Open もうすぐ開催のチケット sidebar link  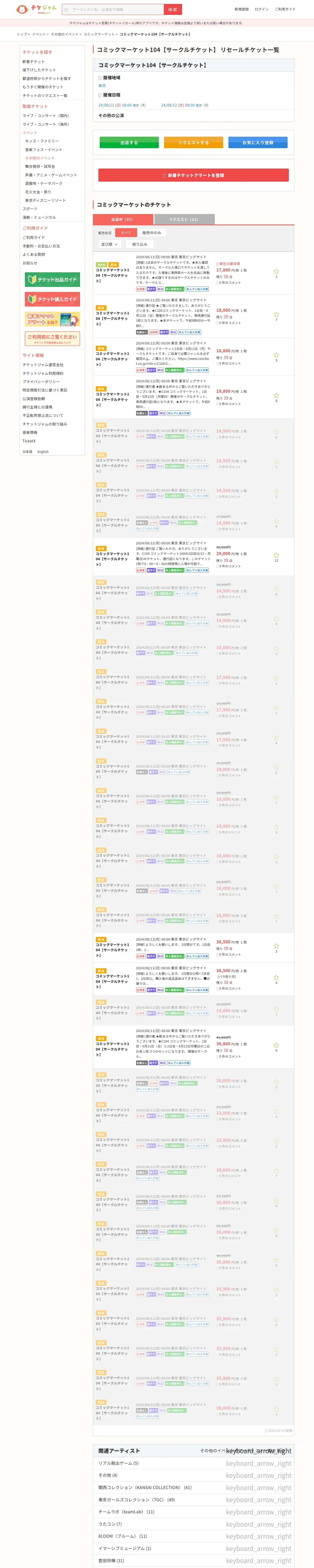[x=43, y=87]
